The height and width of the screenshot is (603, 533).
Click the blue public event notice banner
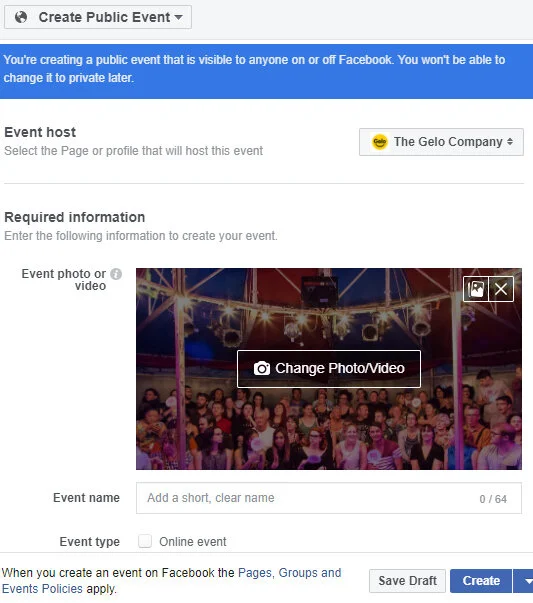point(266,71)
